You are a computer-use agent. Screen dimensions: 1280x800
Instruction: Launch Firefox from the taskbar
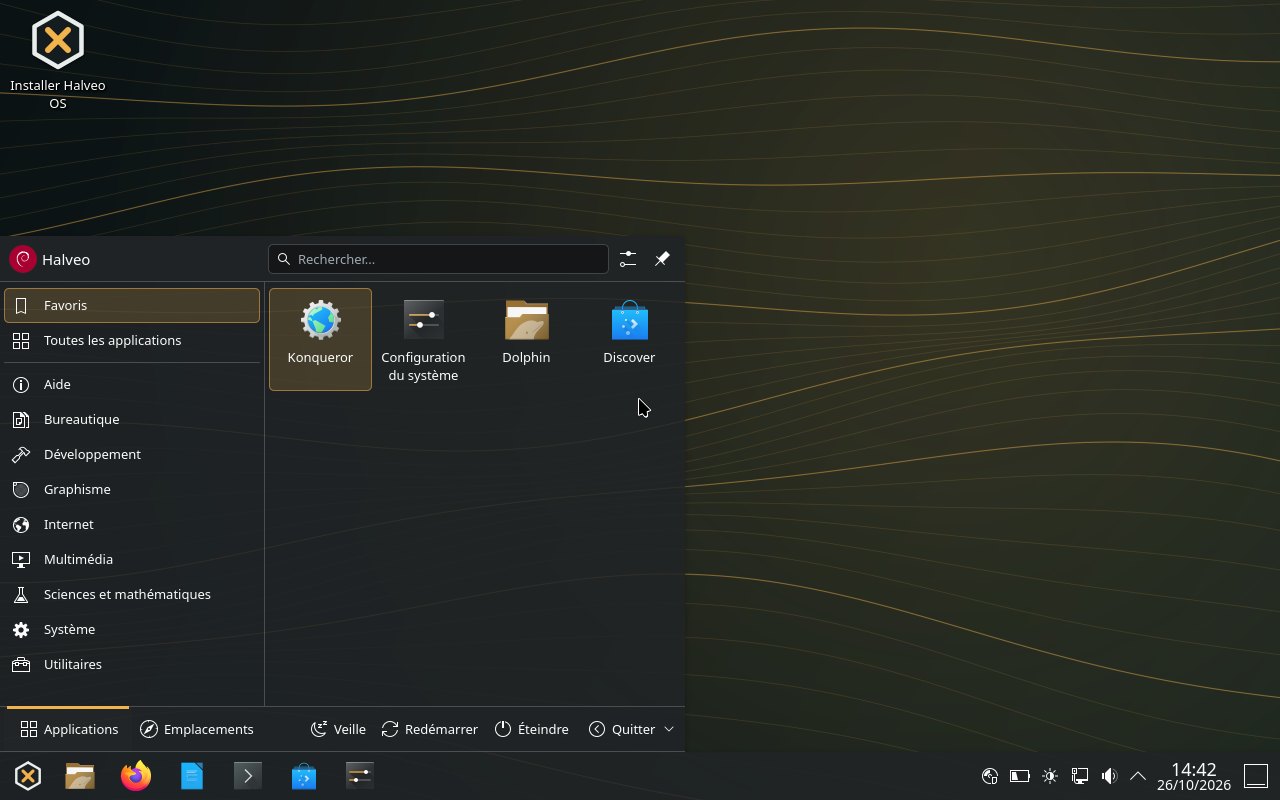[136, 776]
